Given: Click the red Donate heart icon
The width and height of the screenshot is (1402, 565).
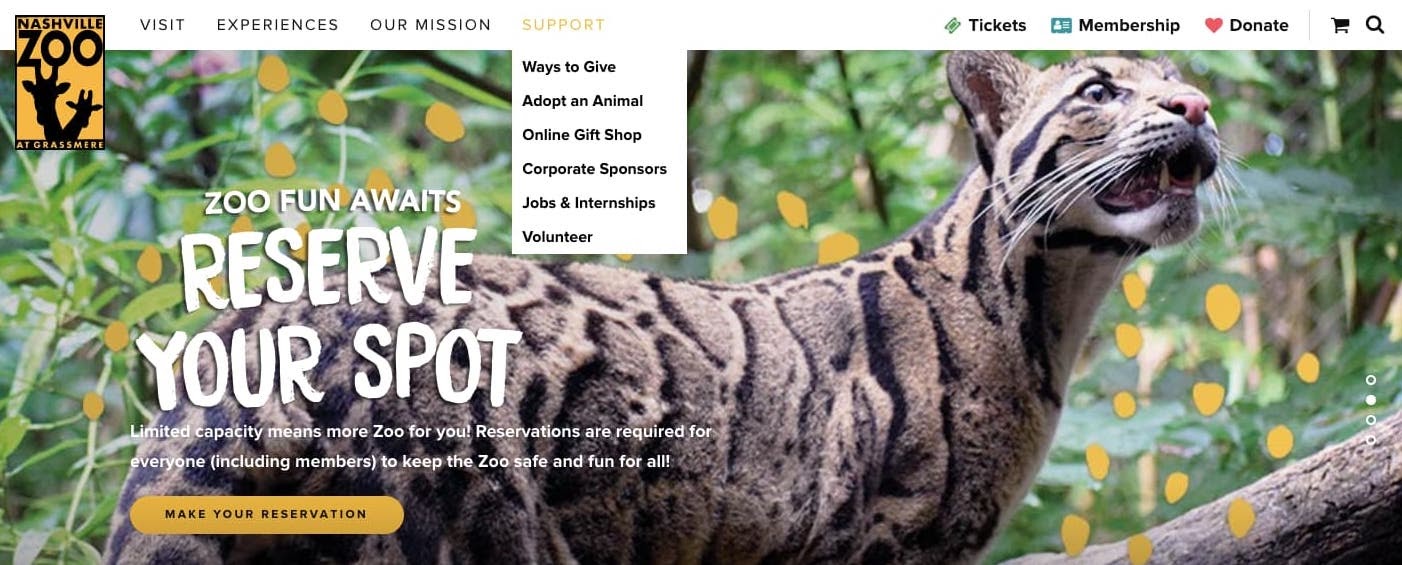Looking at the screenshot, I should (x=1213, y=26).
